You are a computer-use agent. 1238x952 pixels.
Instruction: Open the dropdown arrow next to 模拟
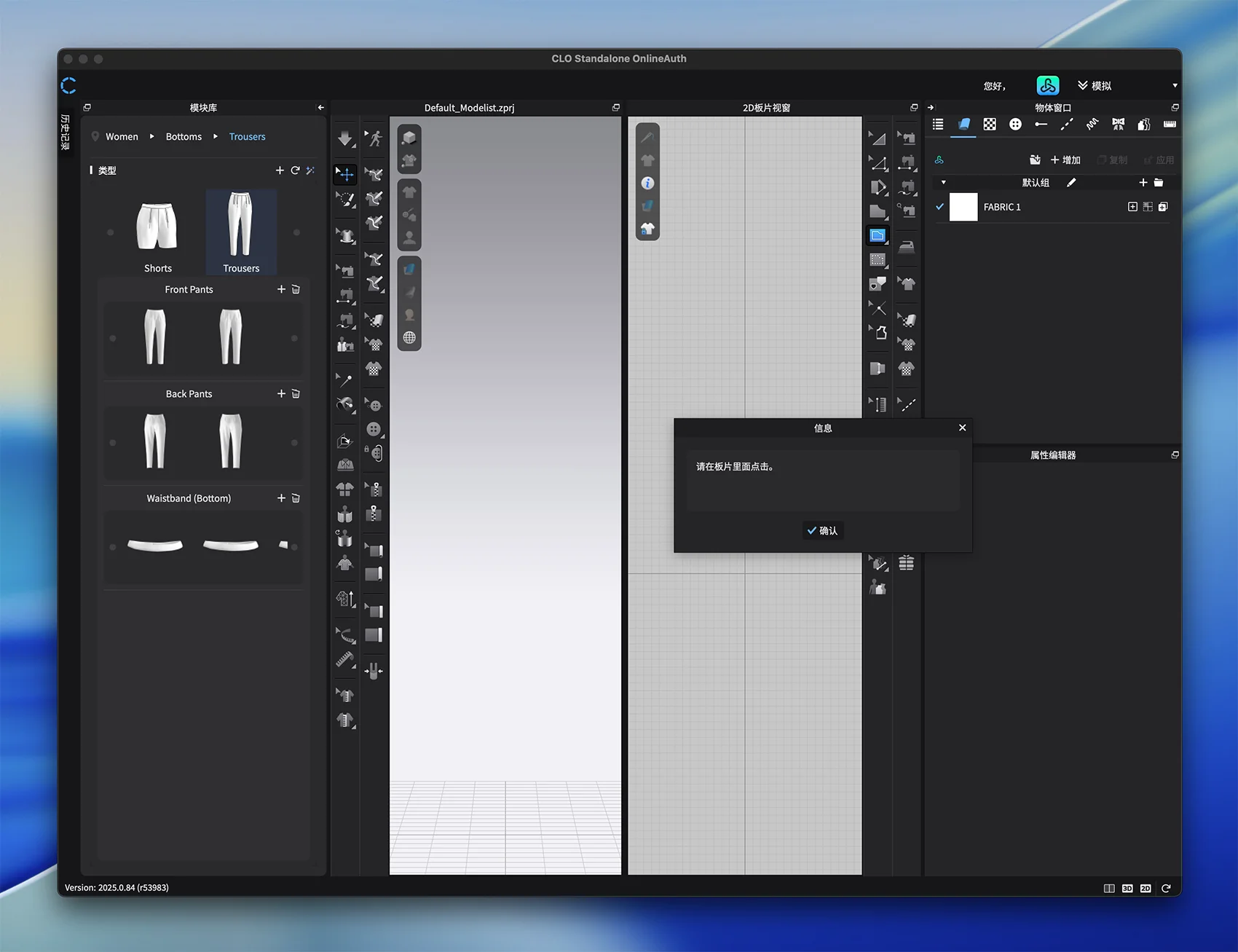pyautogui.click(x=1174, y=86)
